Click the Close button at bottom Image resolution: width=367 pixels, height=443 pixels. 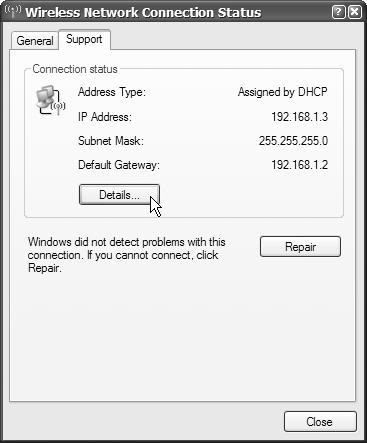click(x=320, y=422)
